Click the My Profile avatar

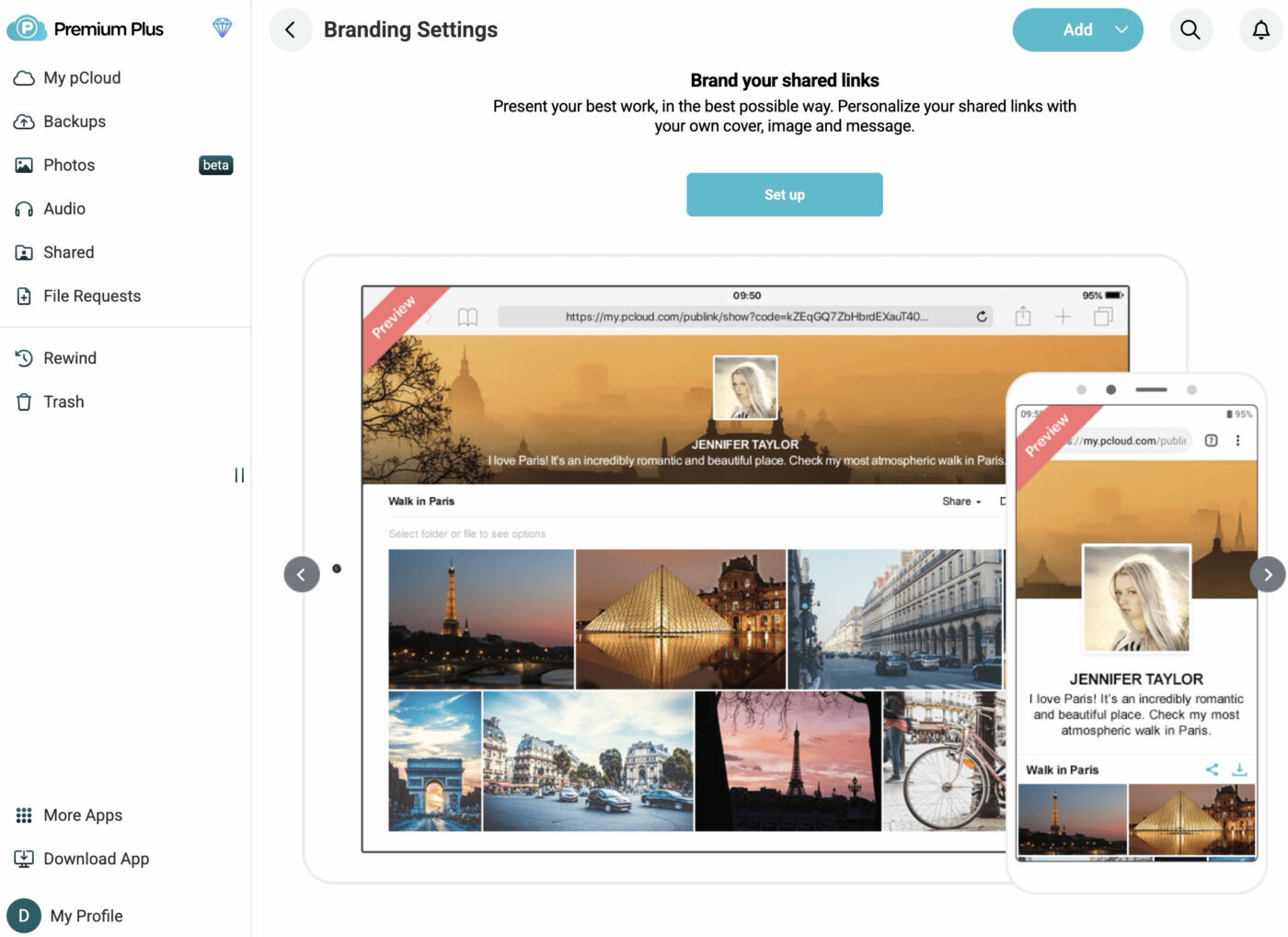click(24, 915)
